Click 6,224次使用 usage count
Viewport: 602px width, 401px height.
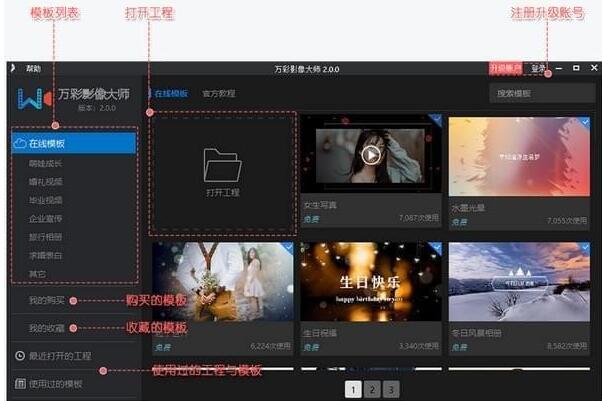pyautogui.click(x=271, y=346)
